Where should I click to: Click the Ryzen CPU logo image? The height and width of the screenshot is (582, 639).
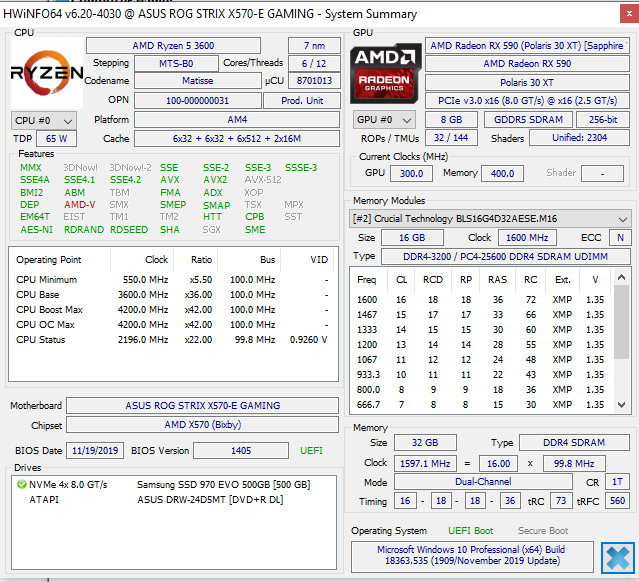(x=47, y=73)
